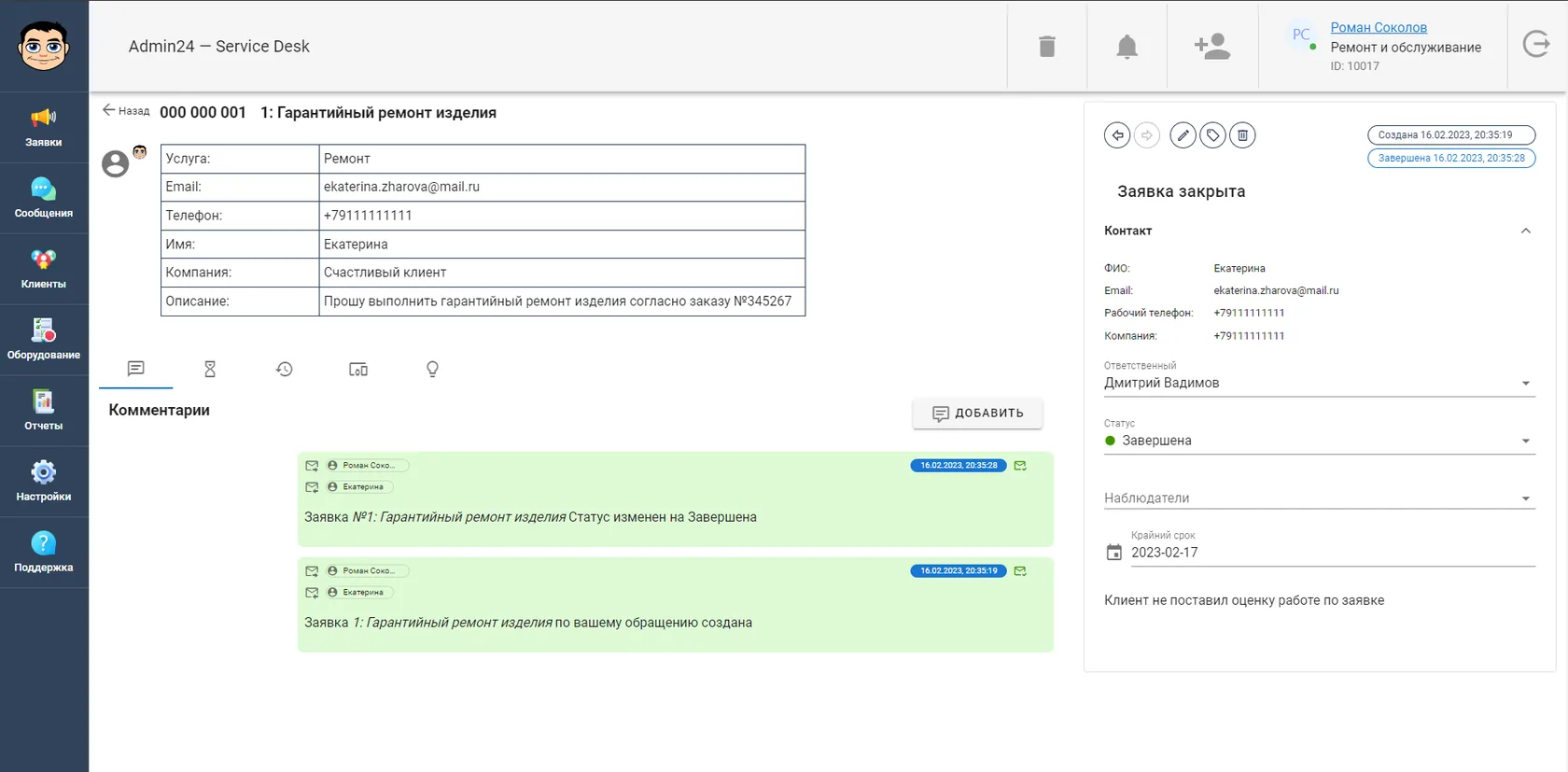Image resolution: width=1568 pixels, height=772 pixels.
Task: Open the Заявки section in sidebar
Action: coord(44,128)
